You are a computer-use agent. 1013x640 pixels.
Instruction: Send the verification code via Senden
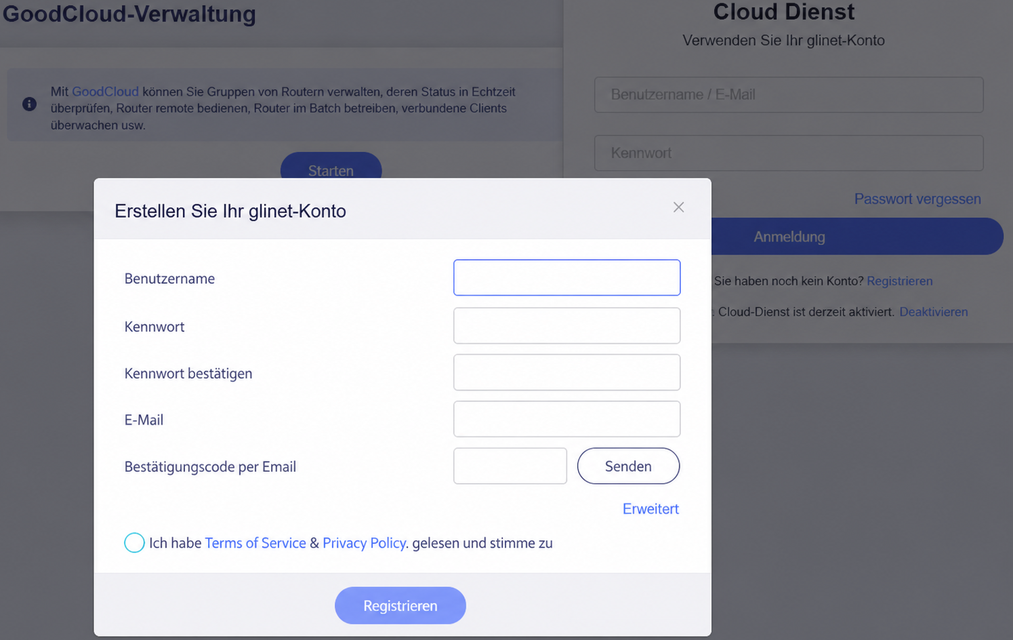pos(628,466)
